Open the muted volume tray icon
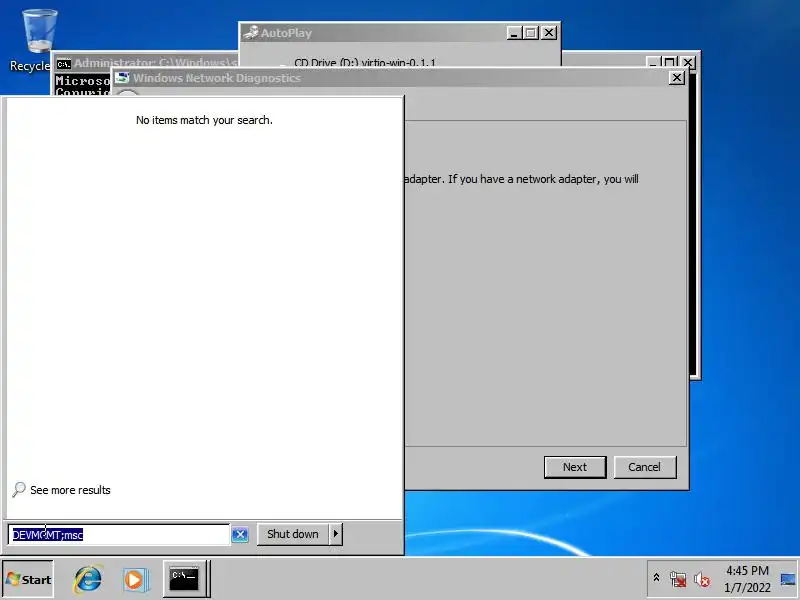800x600 pixels. (x=702, y=579)
